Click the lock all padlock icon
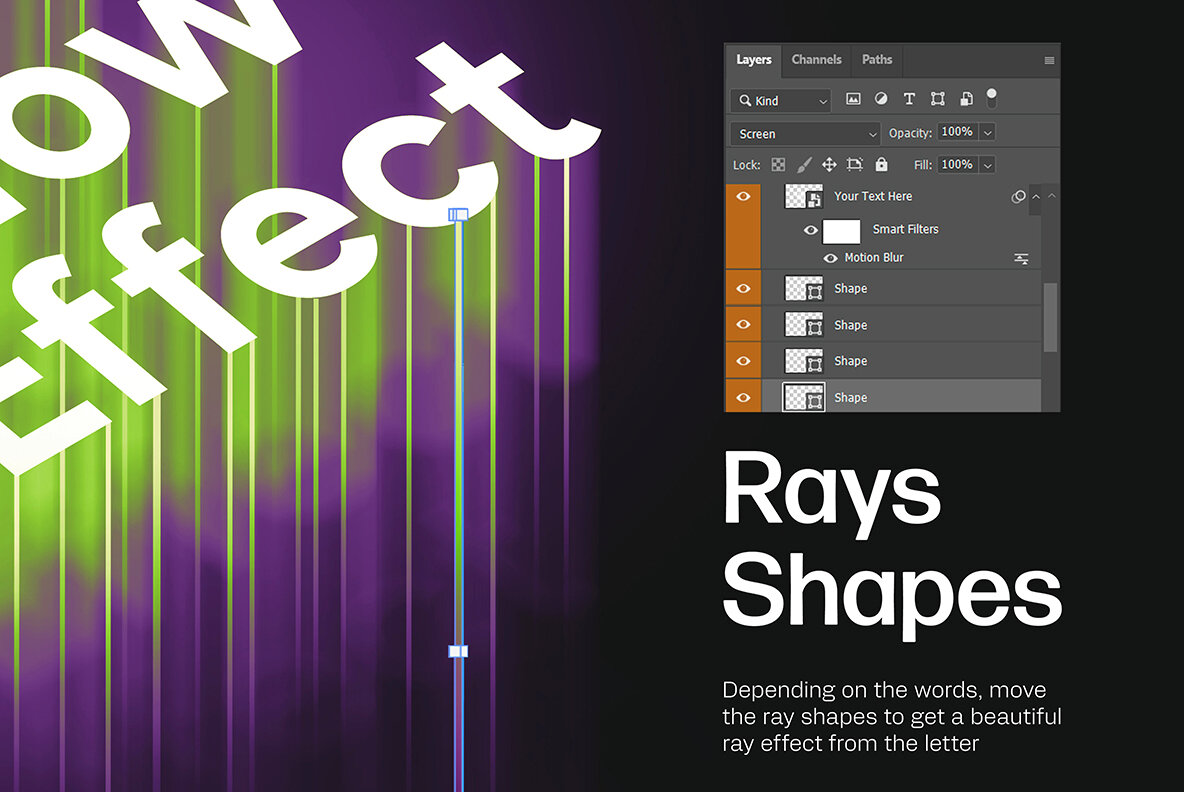Screen dimensions: 1184x792 881,164
